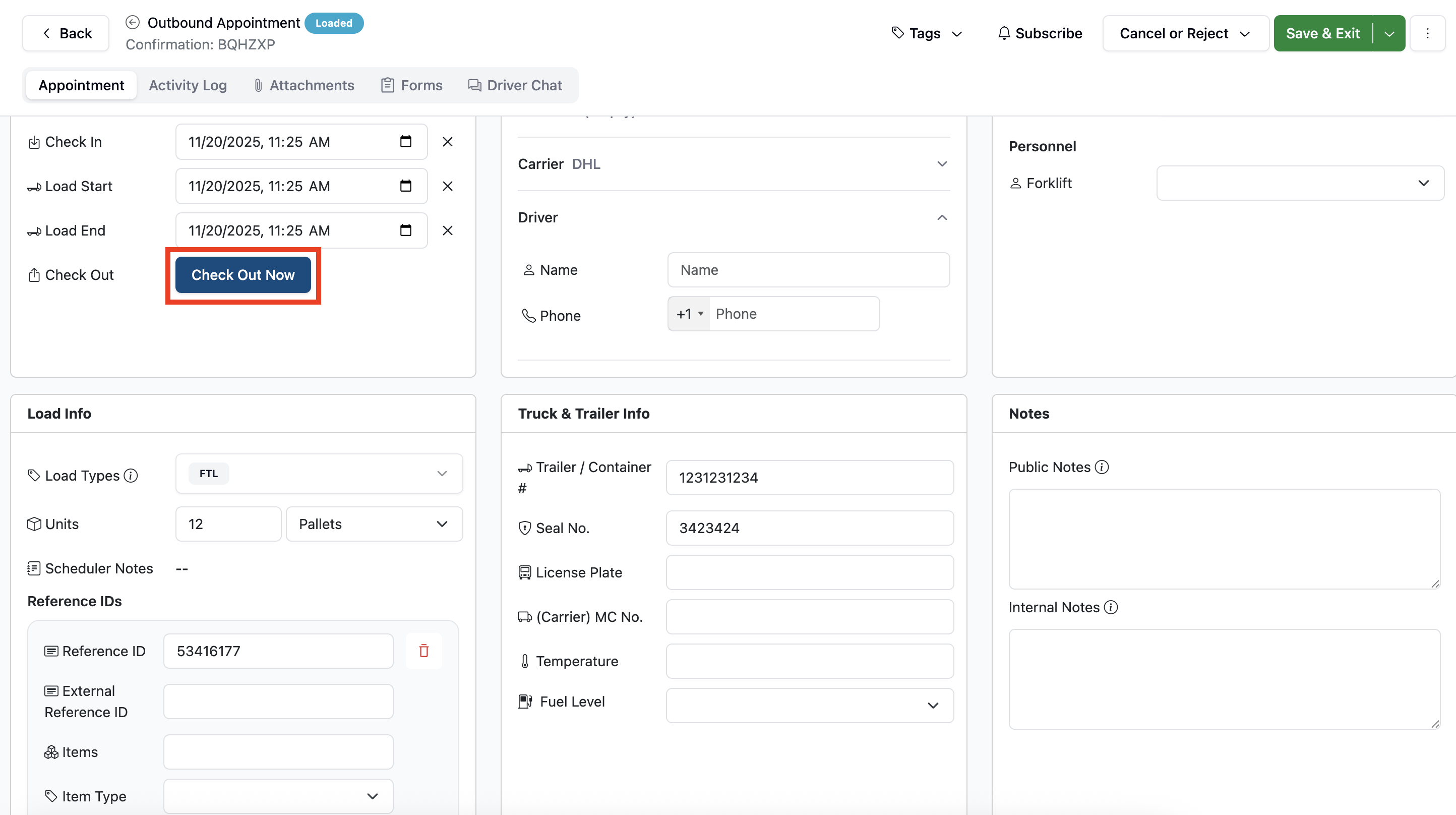This screenshot has width=1456, height=815.
Task: Click the Check Out icon label
Action: tap(34, 275)
